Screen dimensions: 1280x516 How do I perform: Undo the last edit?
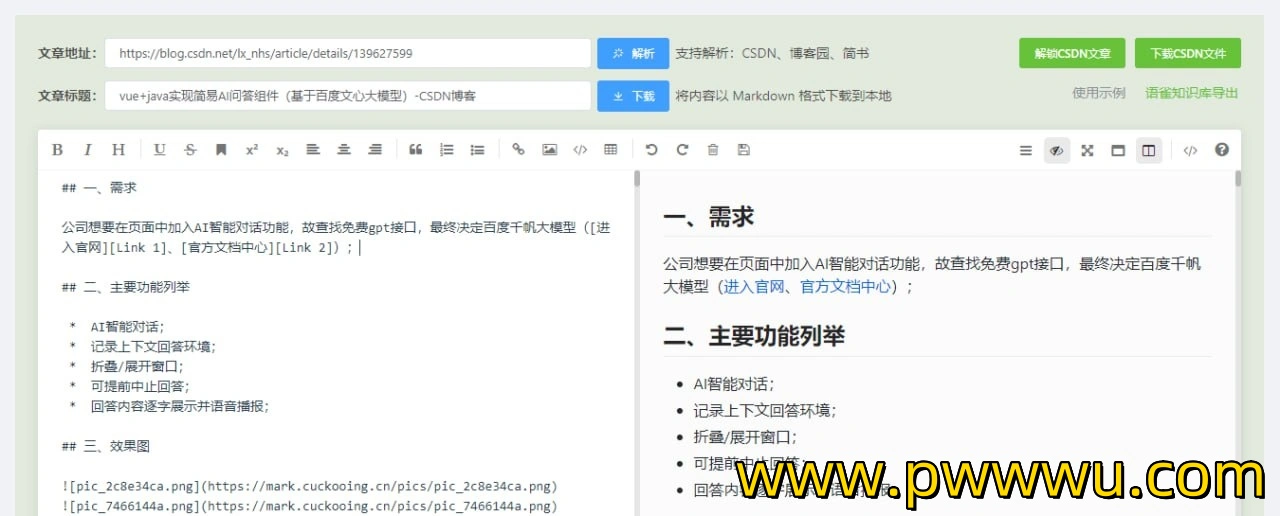click(651, 150)
